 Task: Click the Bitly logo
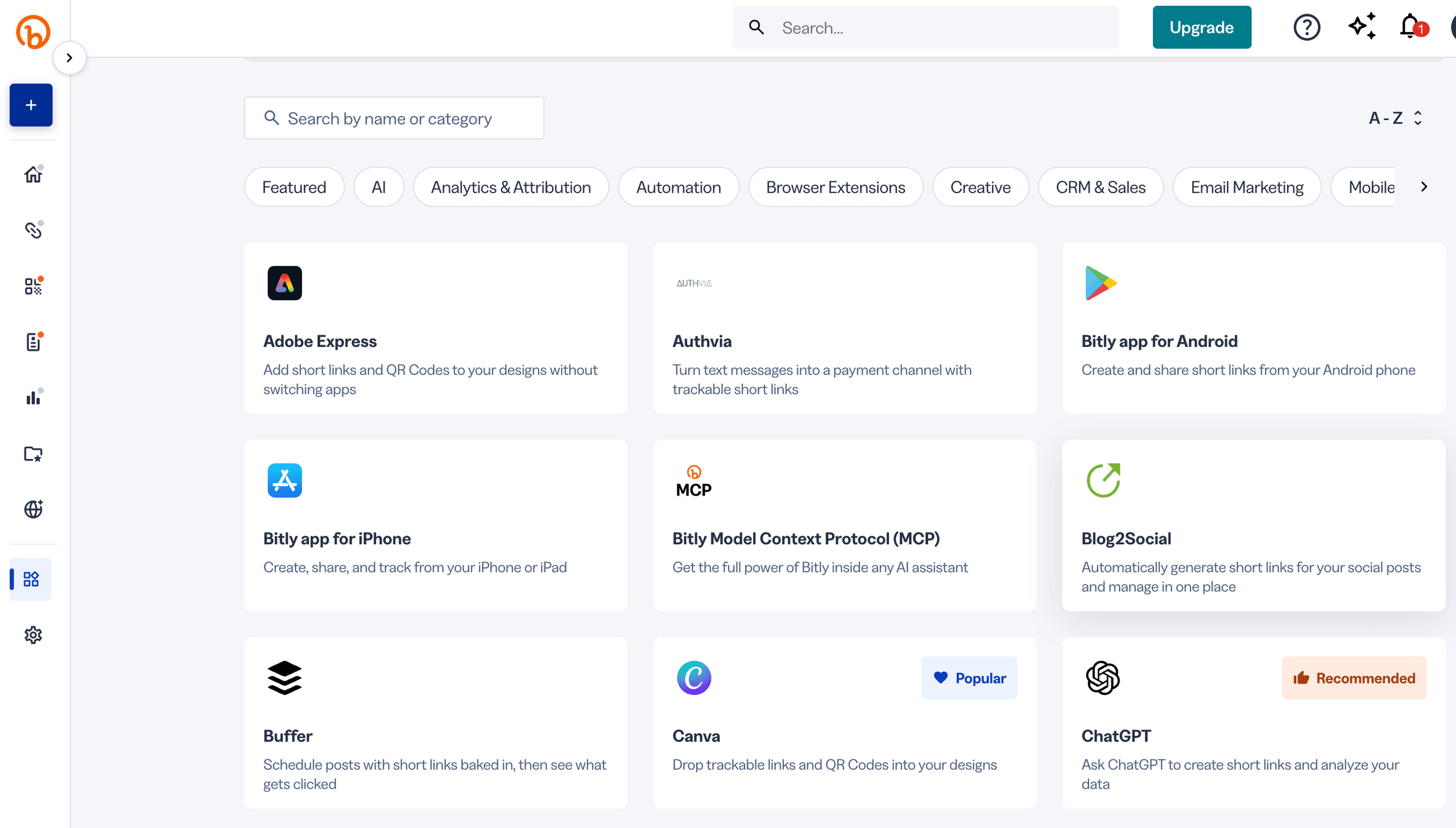click(33, 32)
